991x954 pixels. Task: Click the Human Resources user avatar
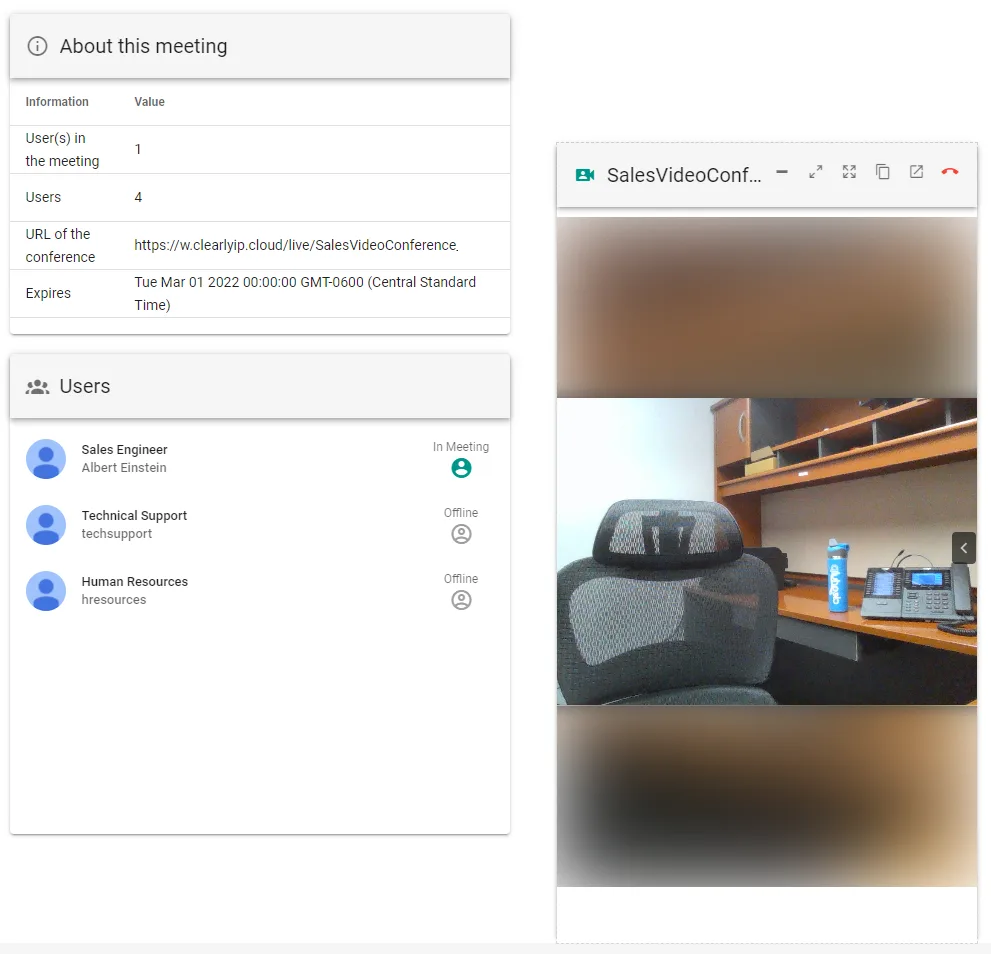pyautogui.click(x=46, y=591)
